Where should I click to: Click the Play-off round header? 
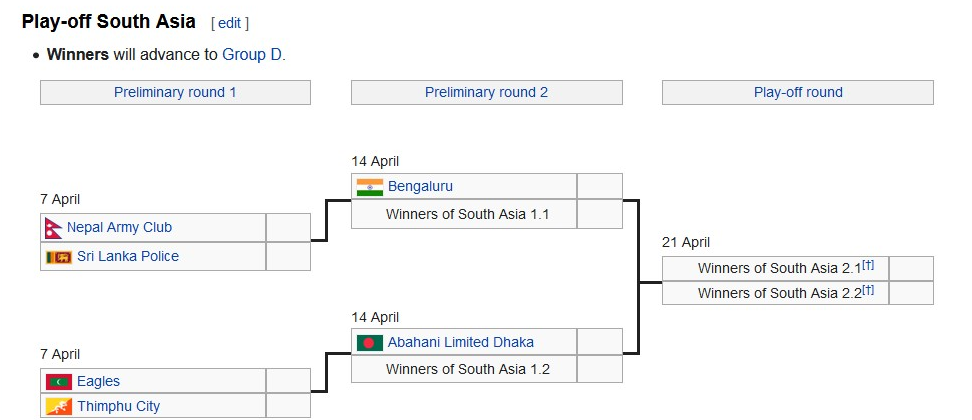click(797, 93)
